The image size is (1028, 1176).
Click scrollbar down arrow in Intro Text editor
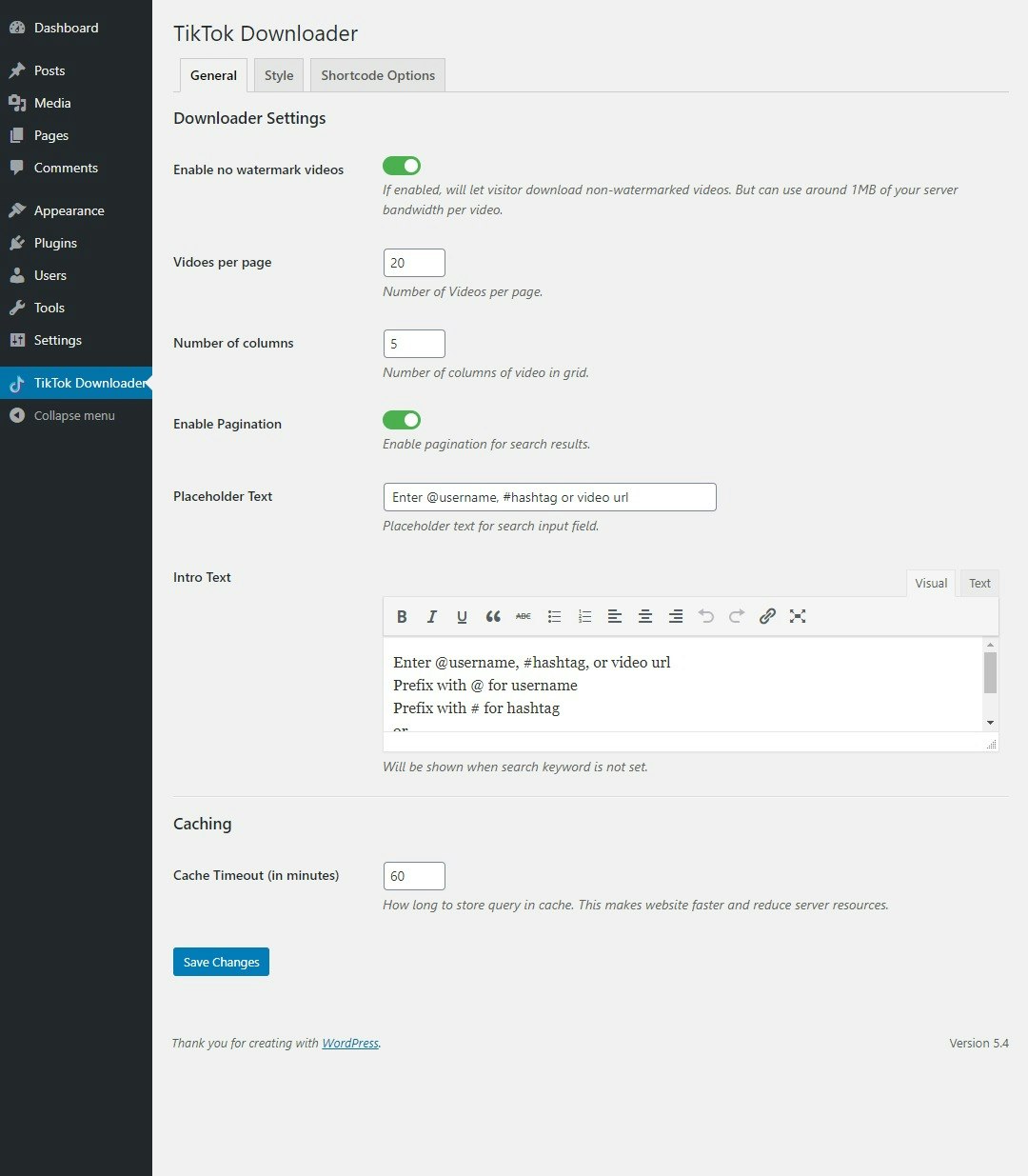[x=990, y=723]
